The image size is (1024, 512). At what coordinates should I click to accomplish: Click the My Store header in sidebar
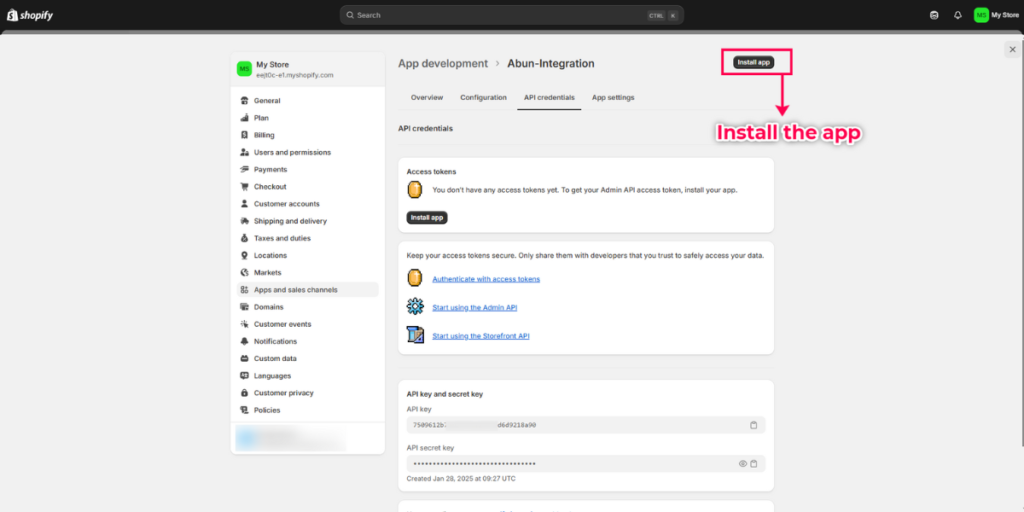[x=308, y=69]
